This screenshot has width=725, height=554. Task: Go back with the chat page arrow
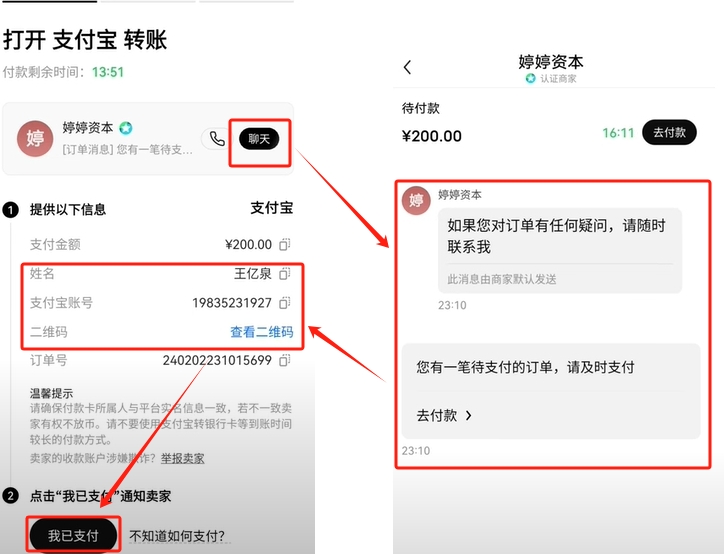[x=407, y=68]
